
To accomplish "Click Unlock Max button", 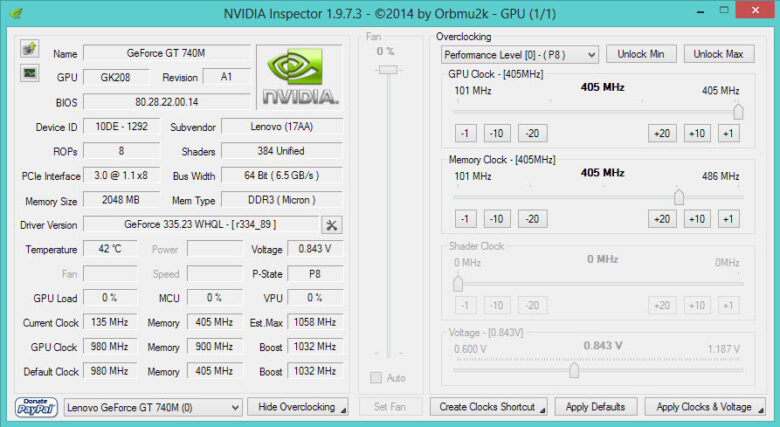I will tap(718, 54).
